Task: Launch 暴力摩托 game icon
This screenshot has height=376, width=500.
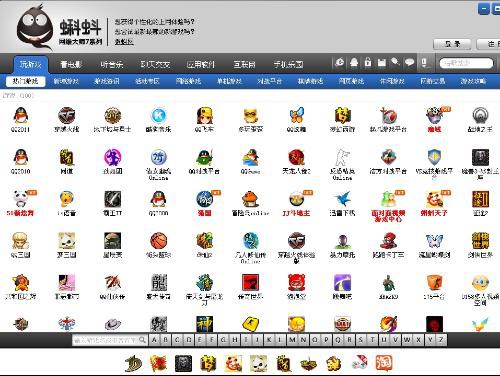Action: pyautogui.click(x=342, y=241)
